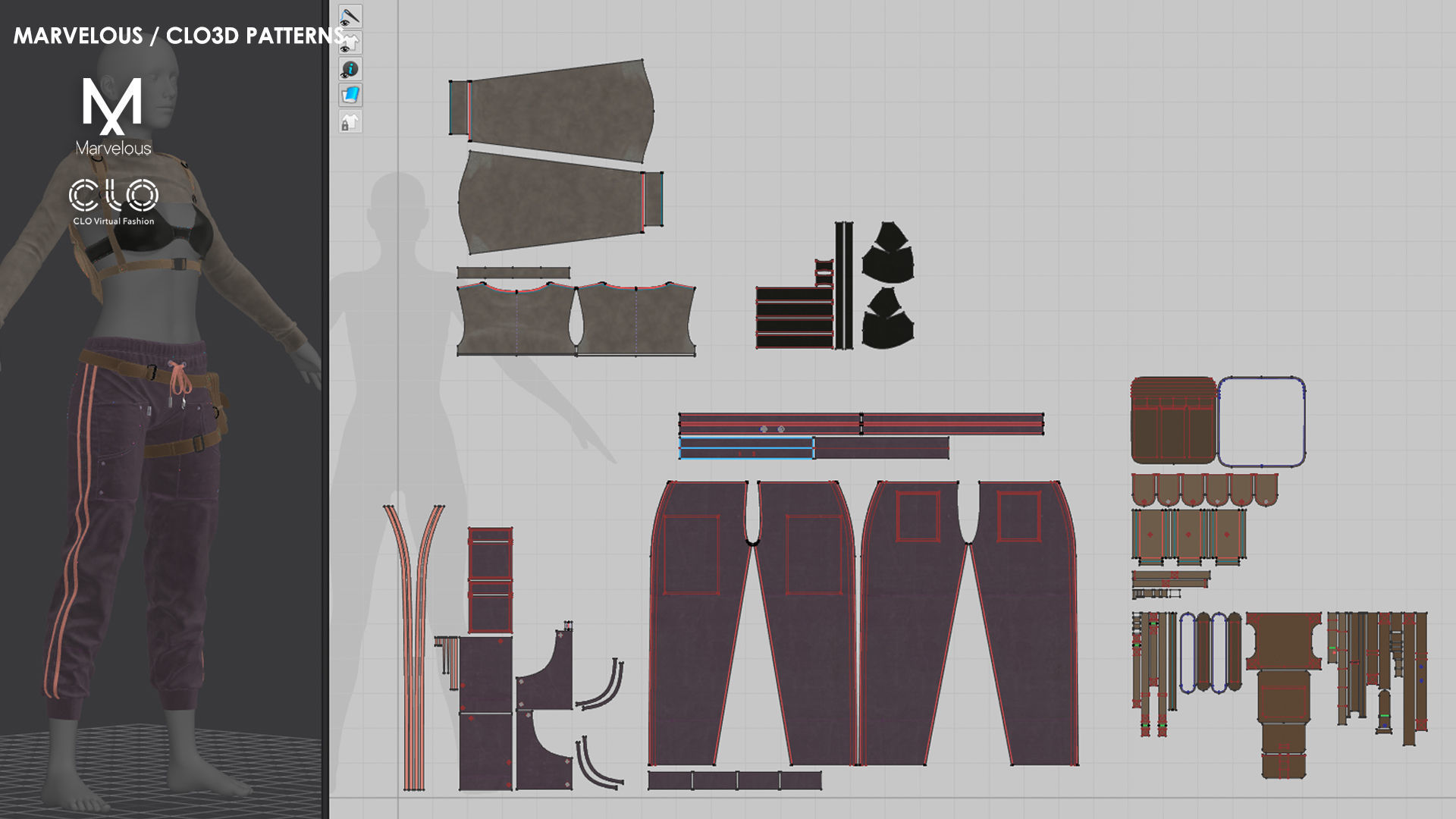Select the narrow beige strip above the bodice
Viewport: 1456px width, 819px height.
[513, 272]
